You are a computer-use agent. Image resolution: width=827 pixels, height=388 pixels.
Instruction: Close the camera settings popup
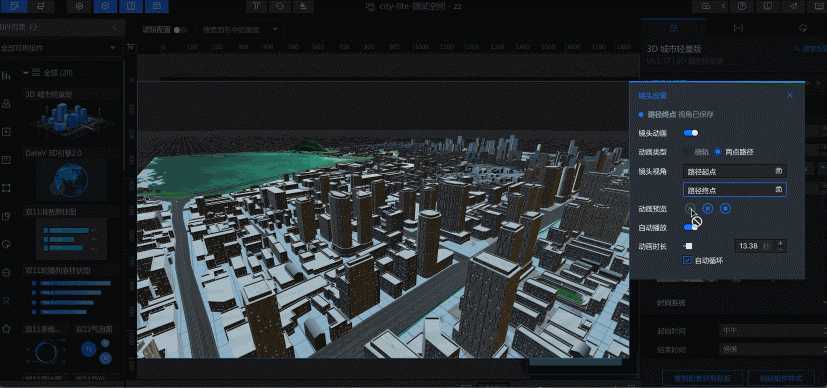pos(789,95)
